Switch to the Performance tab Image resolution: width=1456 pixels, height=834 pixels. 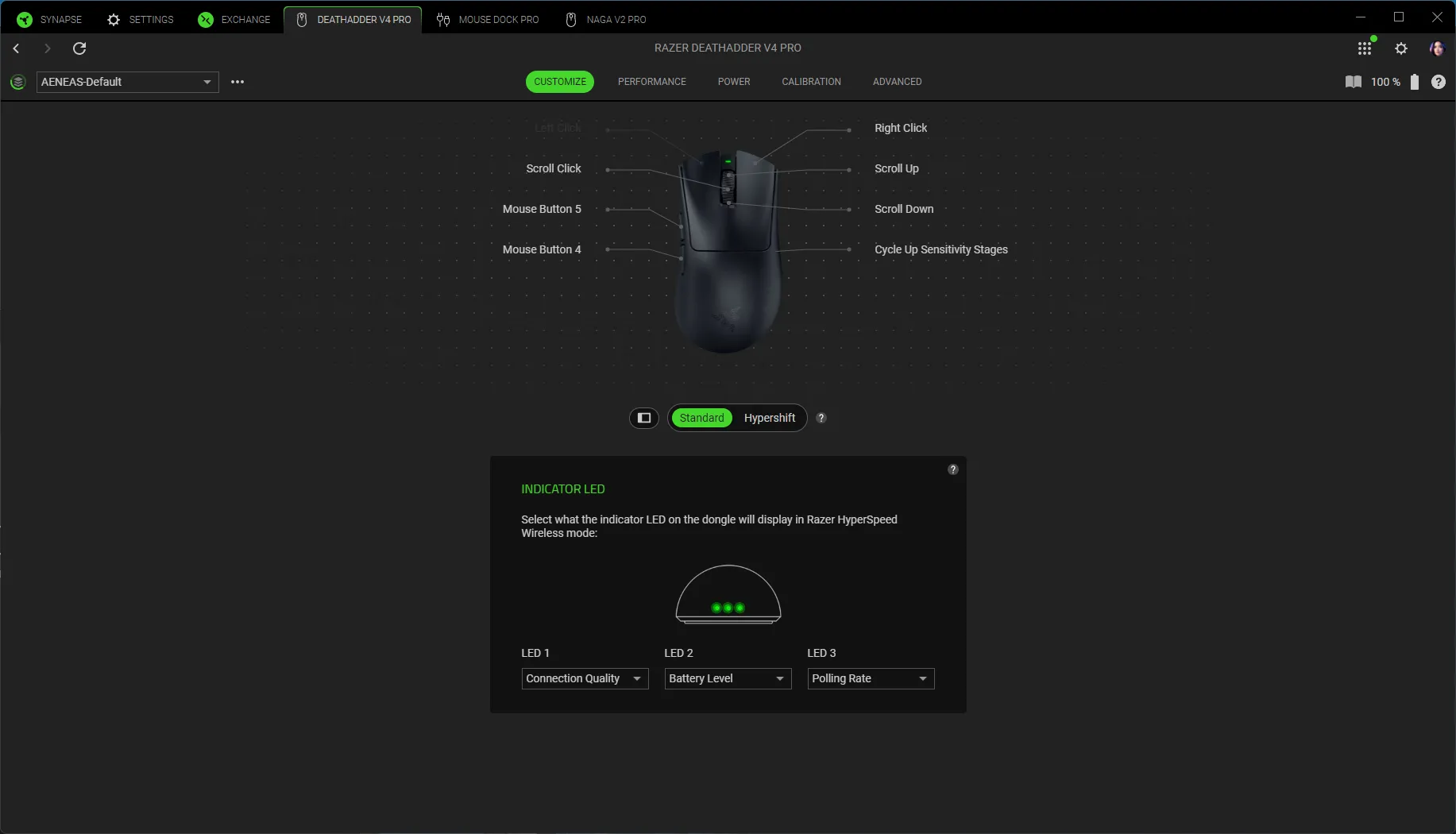click(x=651, y=82)
